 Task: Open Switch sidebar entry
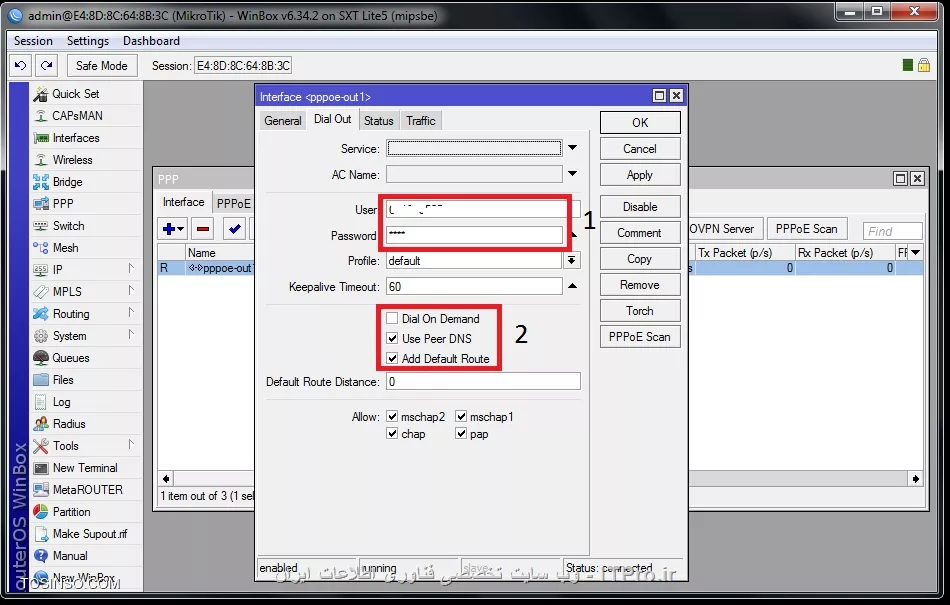(68, 226)
